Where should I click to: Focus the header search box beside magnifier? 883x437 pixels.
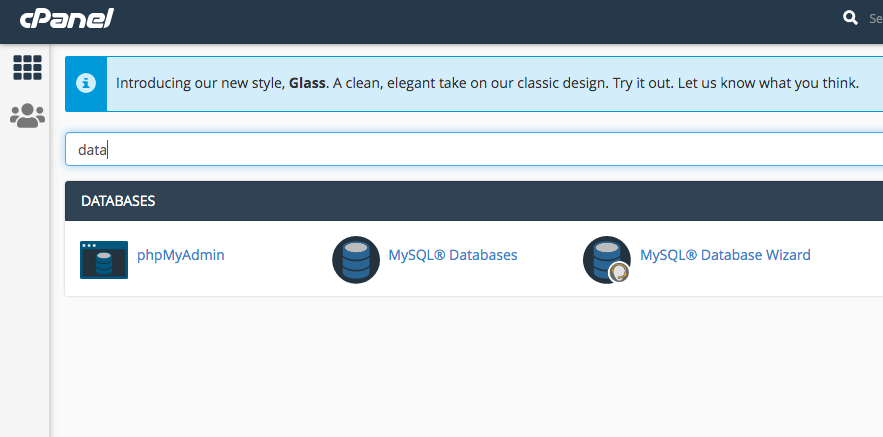click(875, 19)
